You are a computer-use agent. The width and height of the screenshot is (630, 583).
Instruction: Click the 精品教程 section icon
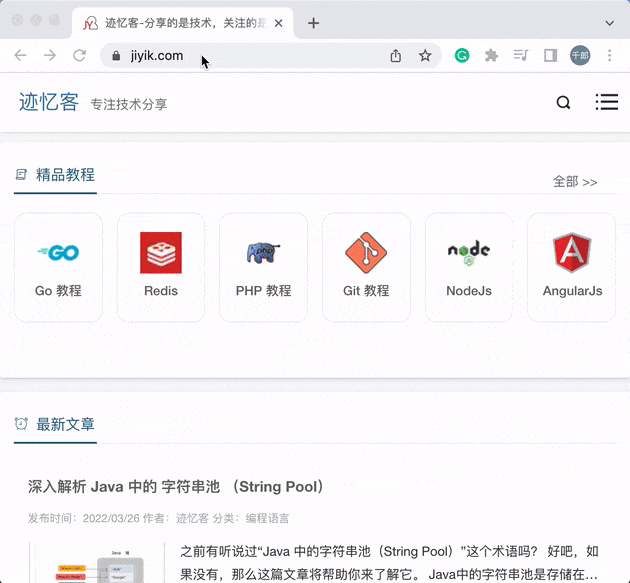click(21, 175)
